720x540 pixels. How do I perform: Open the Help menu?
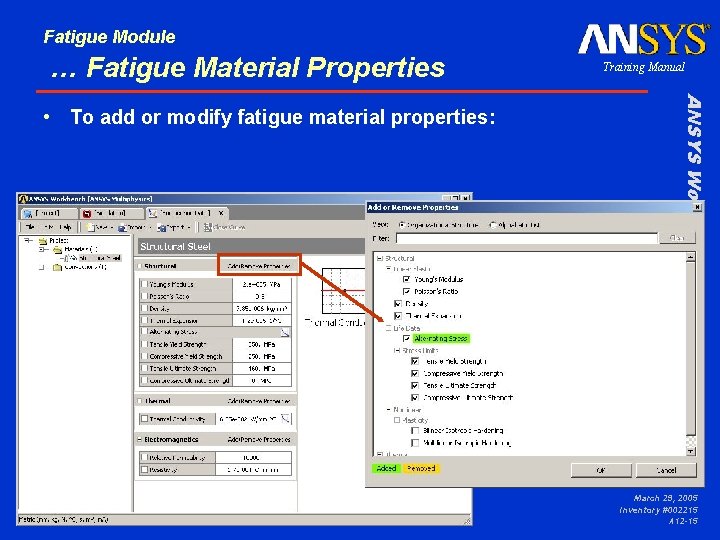[x=66, y=227]
